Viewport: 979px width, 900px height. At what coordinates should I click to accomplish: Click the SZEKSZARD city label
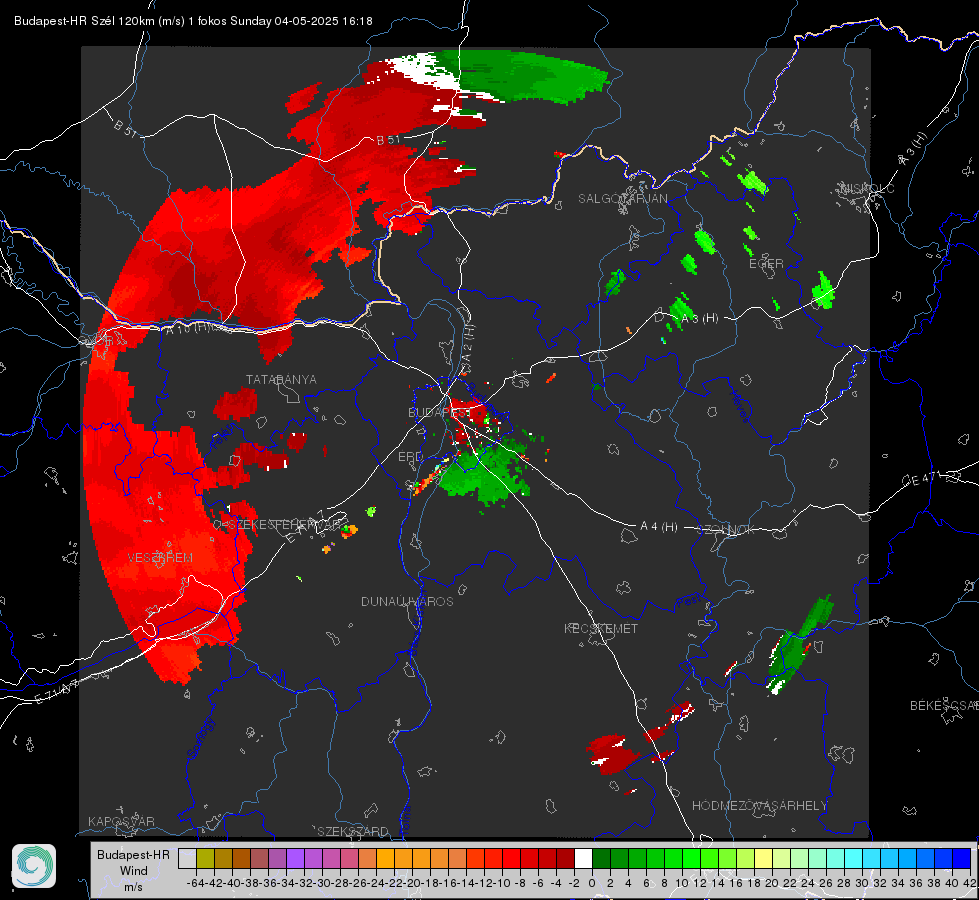[x=353, y=831]
